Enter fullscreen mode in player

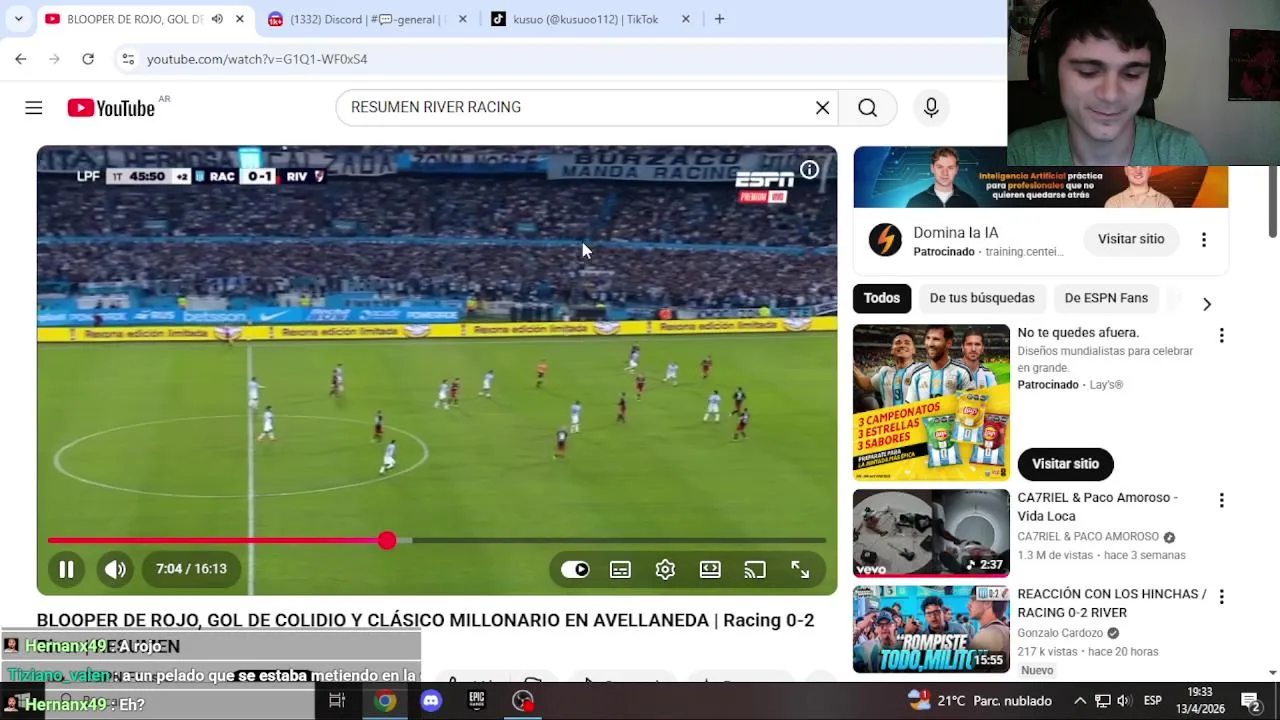point(800,569)
